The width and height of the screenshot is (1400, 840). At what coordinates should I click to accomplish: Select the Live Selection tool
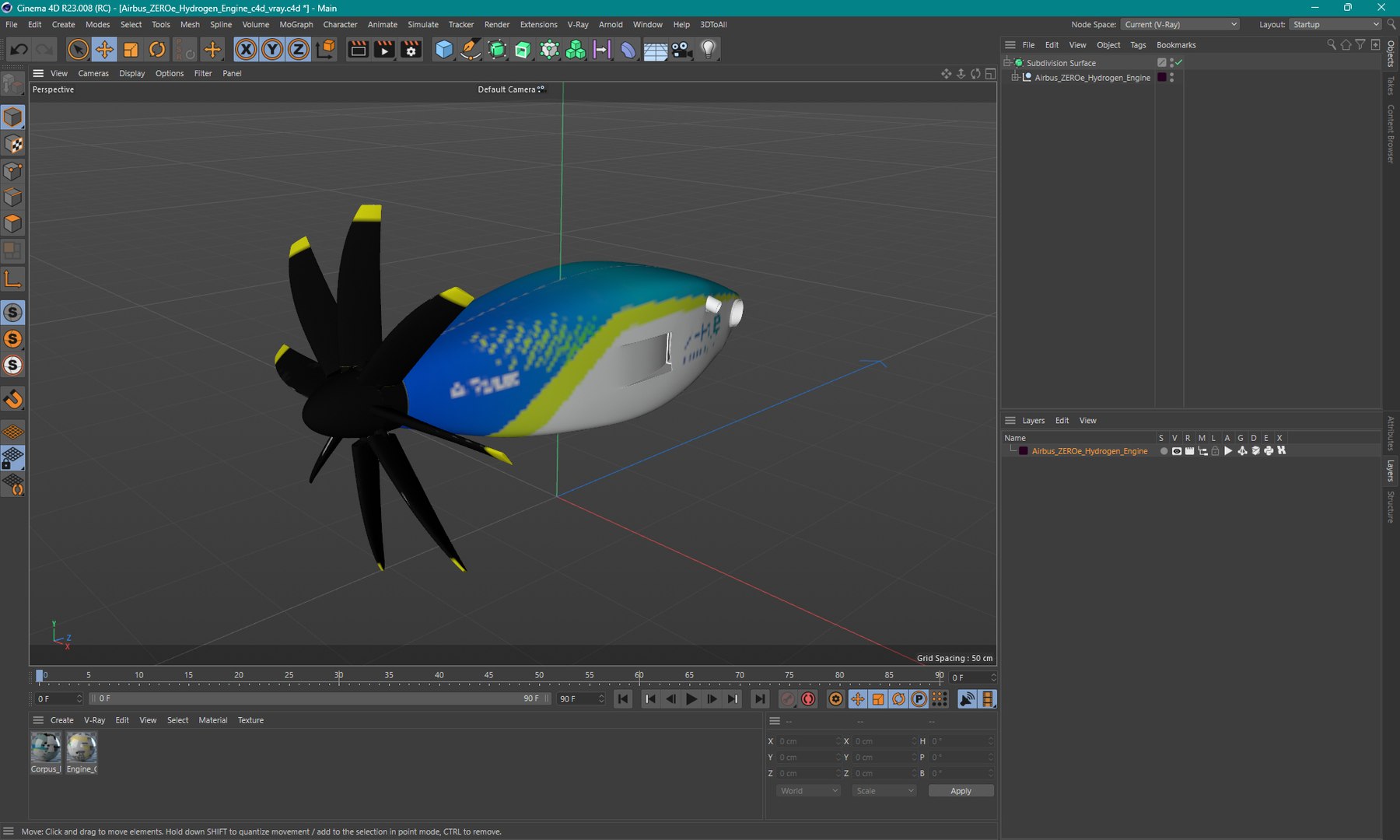click(x=78, y=50)
